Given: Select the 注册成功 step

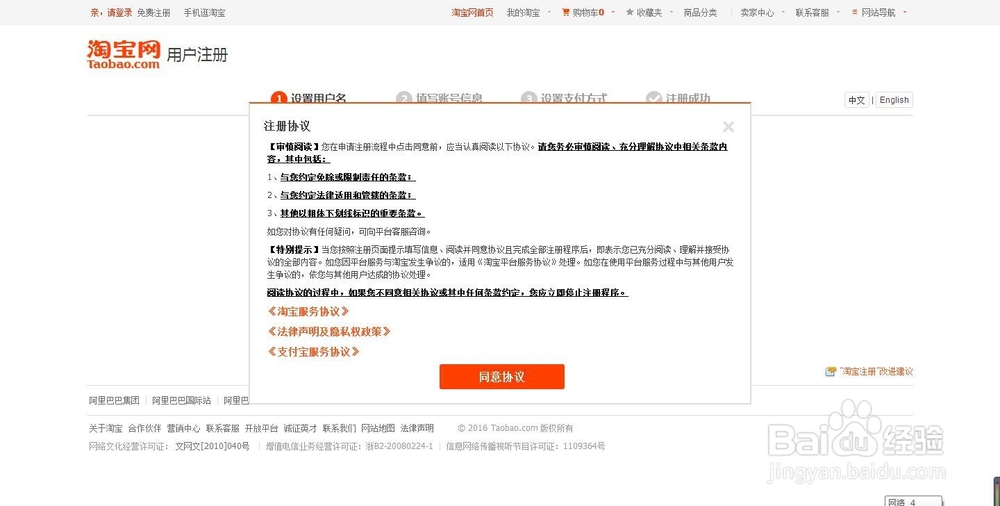Looking at the screenshot, I should pyautogui.click(x=678, y=98).
